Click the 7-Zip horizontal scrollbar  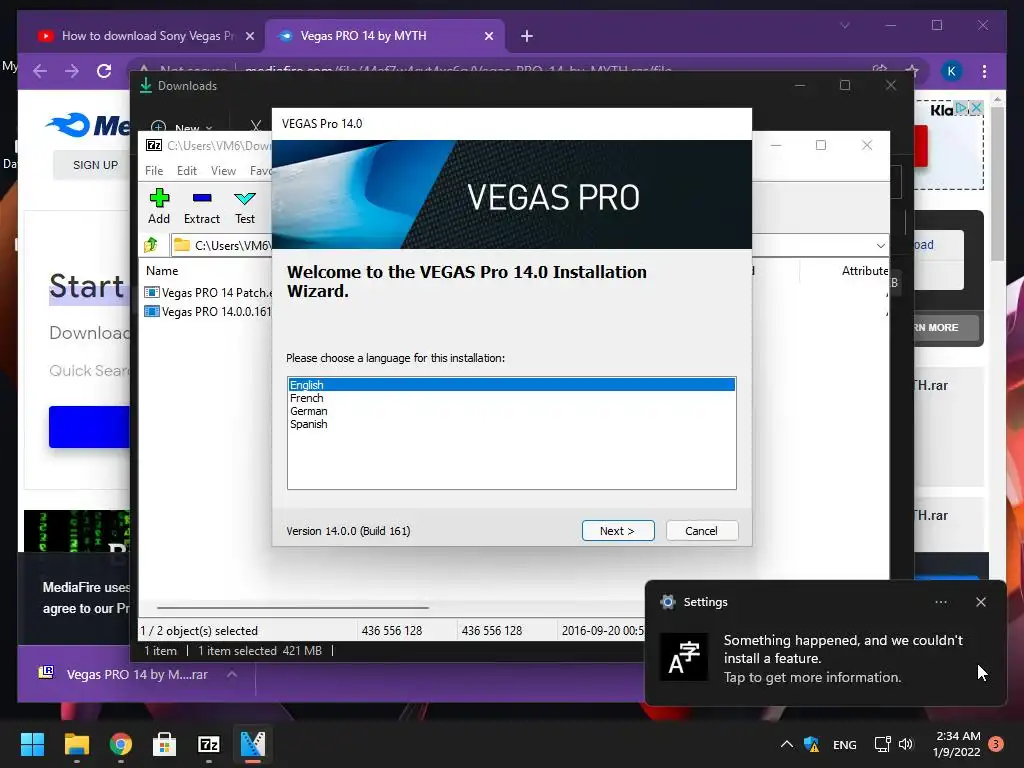point(293,607)
